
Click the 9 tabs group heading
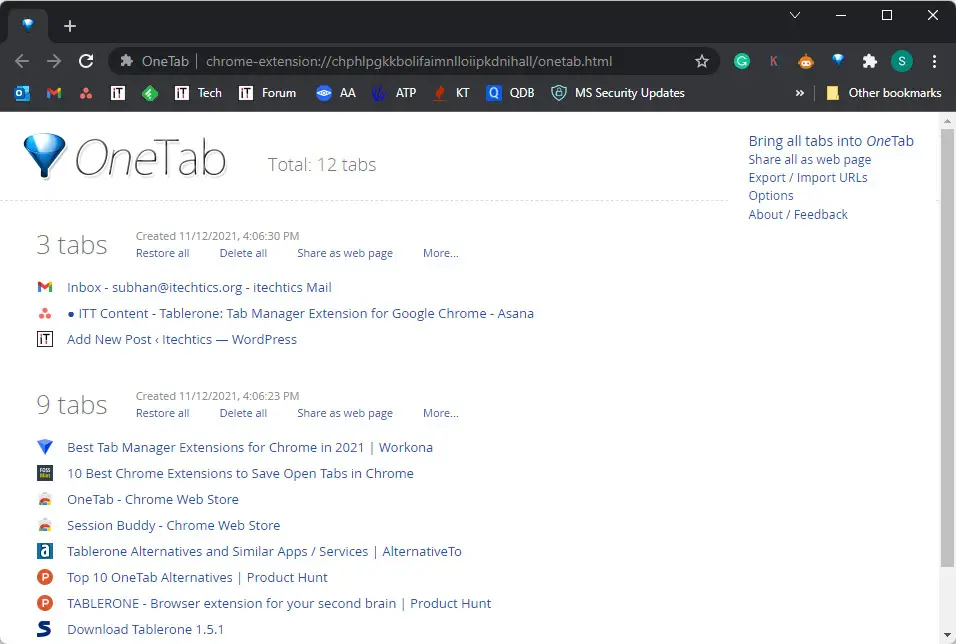tap(72, 405)
